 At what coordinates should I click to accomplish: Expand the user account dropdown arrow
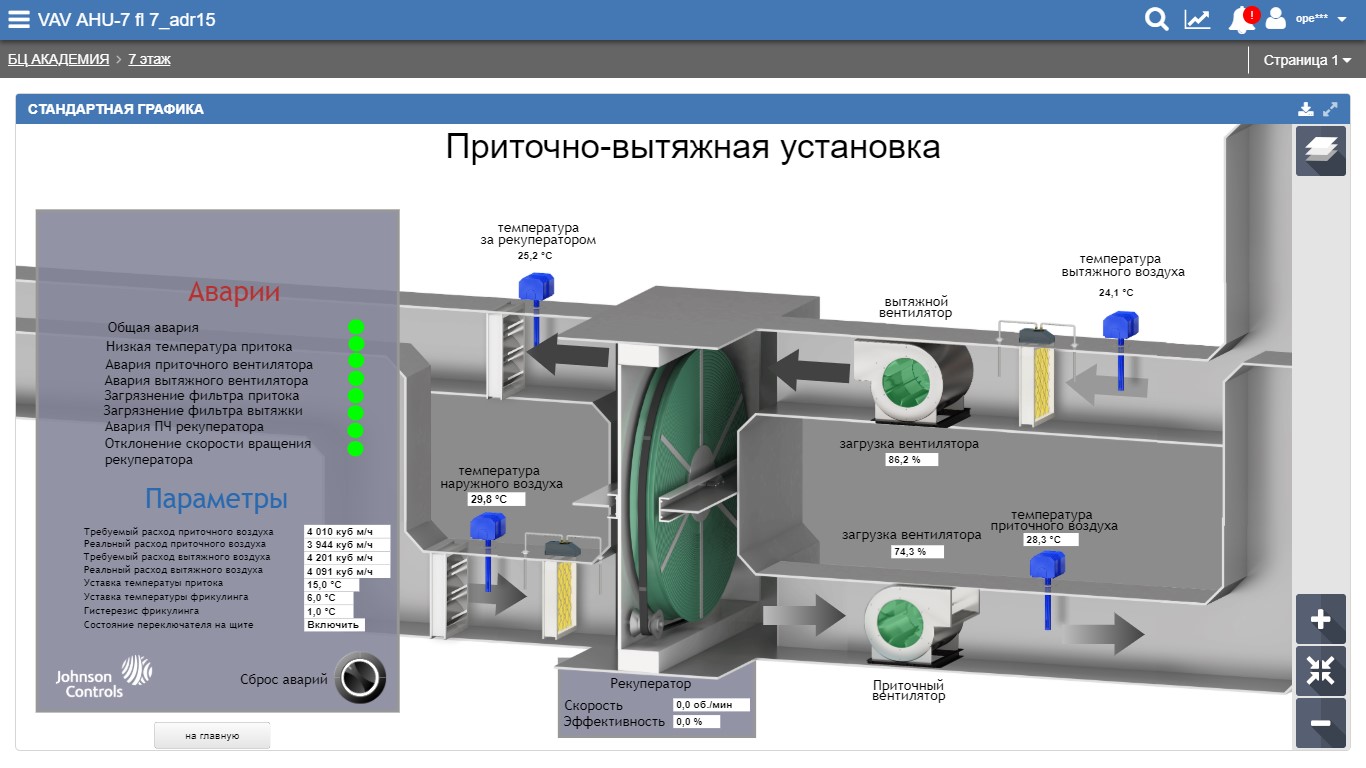(1342, 19)
